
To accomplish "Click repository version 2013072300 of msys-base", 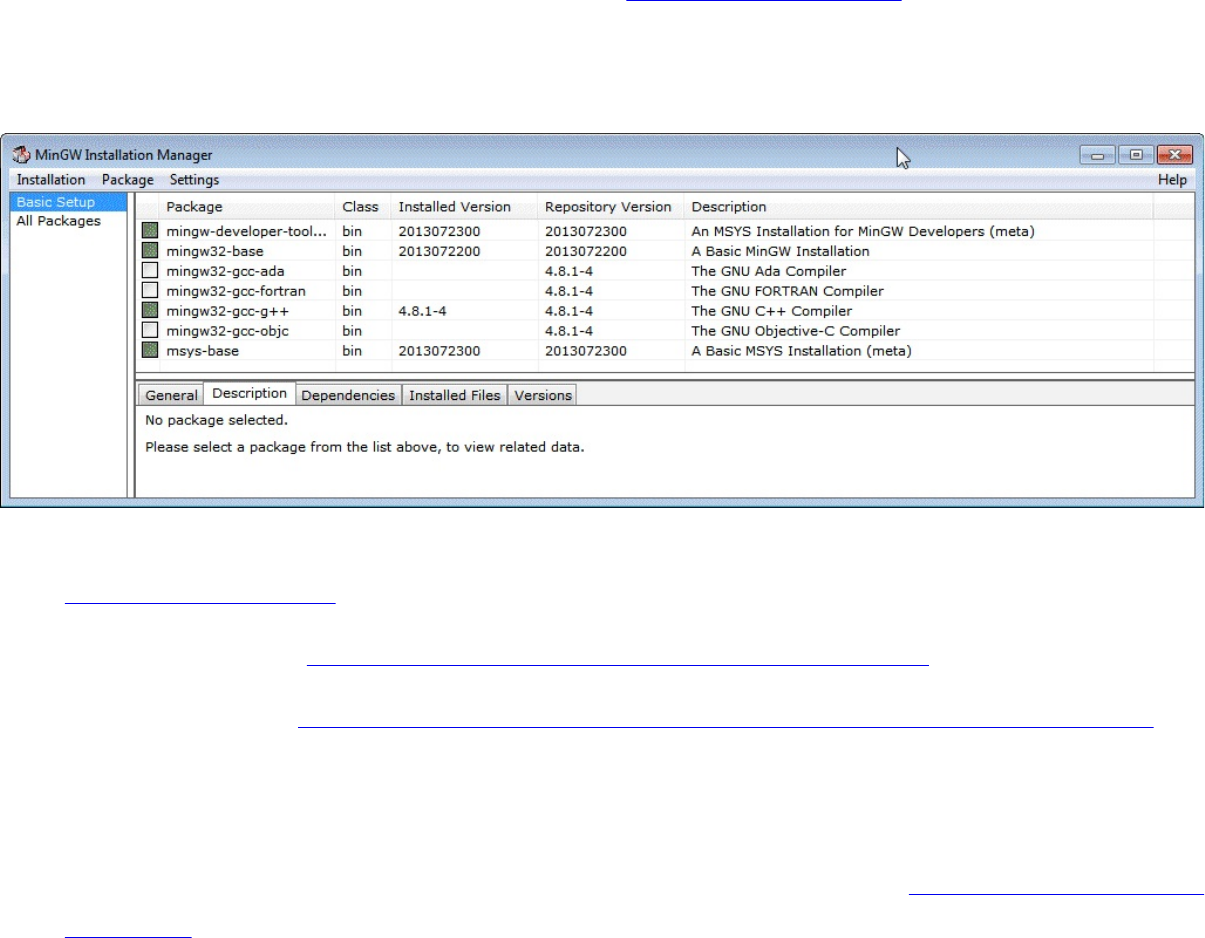I will pos(585,351).
